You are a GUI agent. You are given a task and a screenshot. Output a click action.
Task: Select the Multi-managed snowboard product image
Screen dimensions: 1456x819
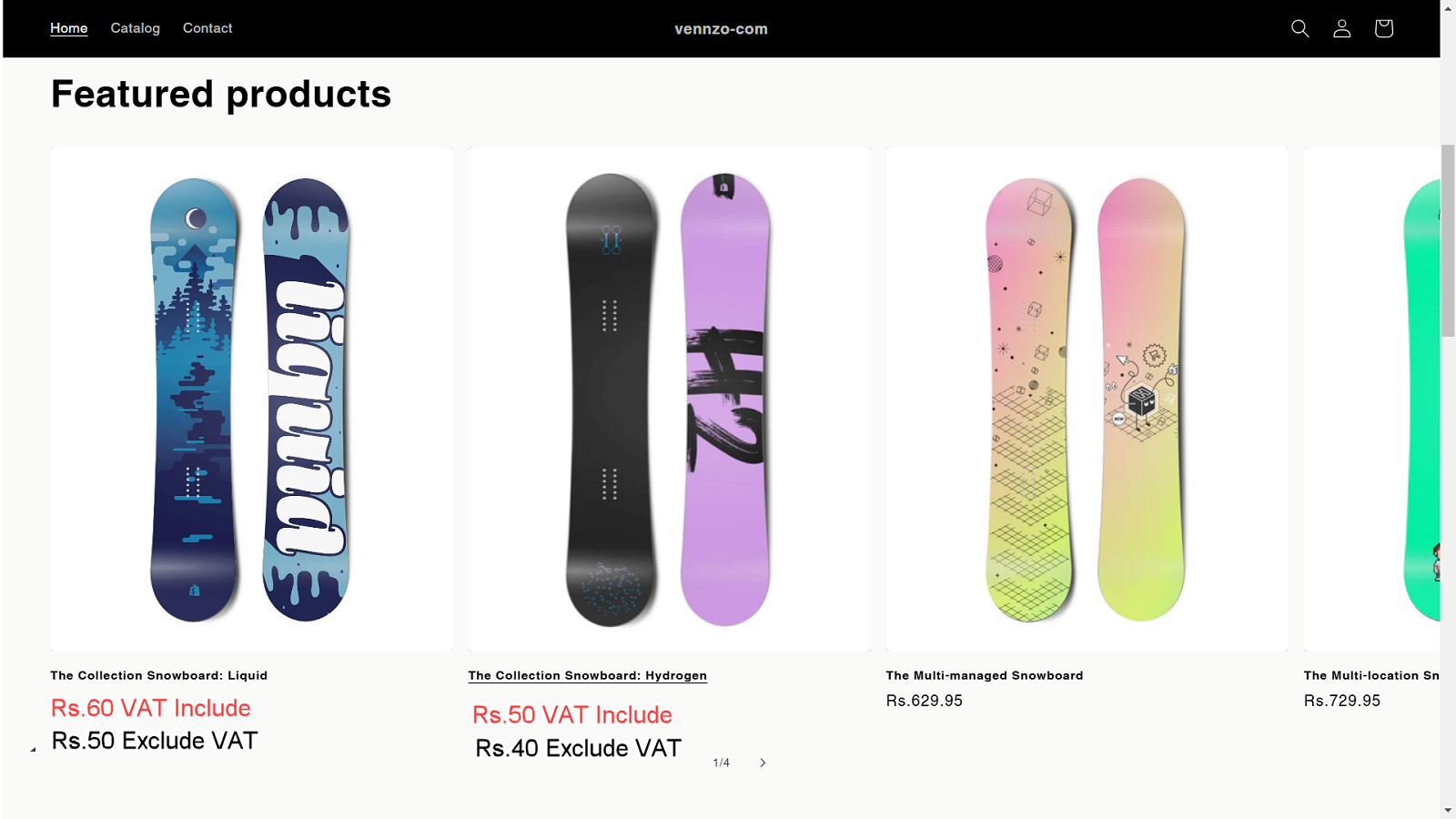pyautogui.click(x=1087, y=399)
